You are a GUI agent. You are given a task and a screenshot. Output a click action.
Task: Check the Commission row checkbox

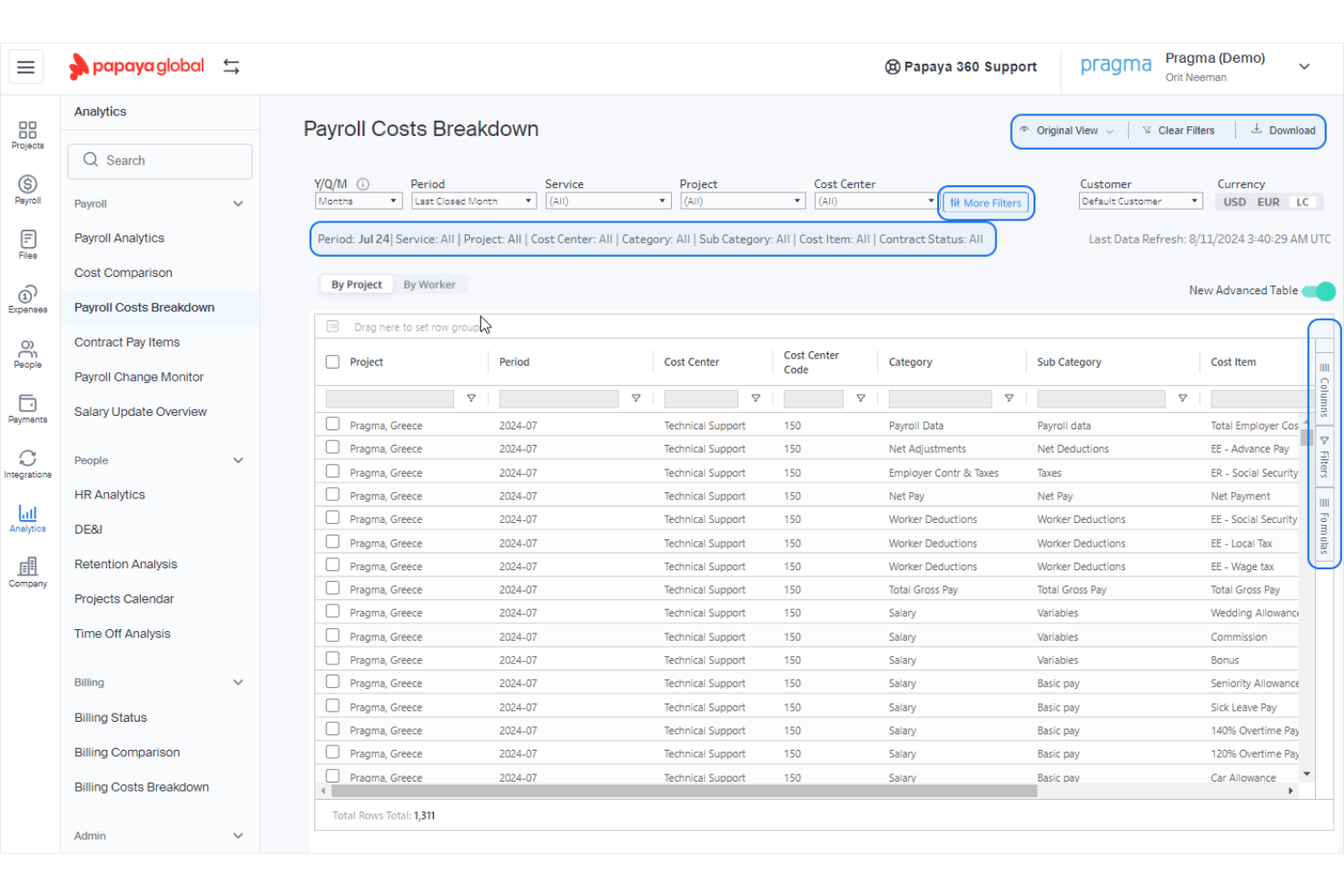pos(332,635)
